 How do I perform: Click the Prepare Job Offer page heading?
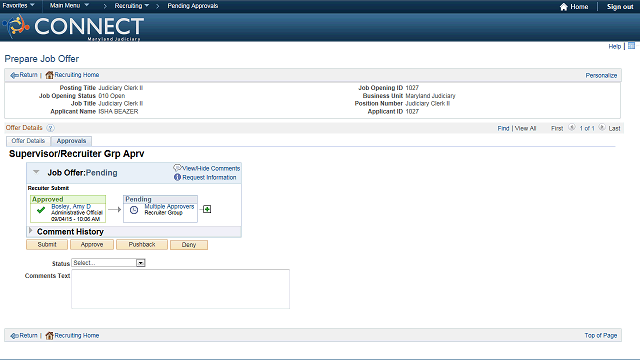tap(42, 59)
